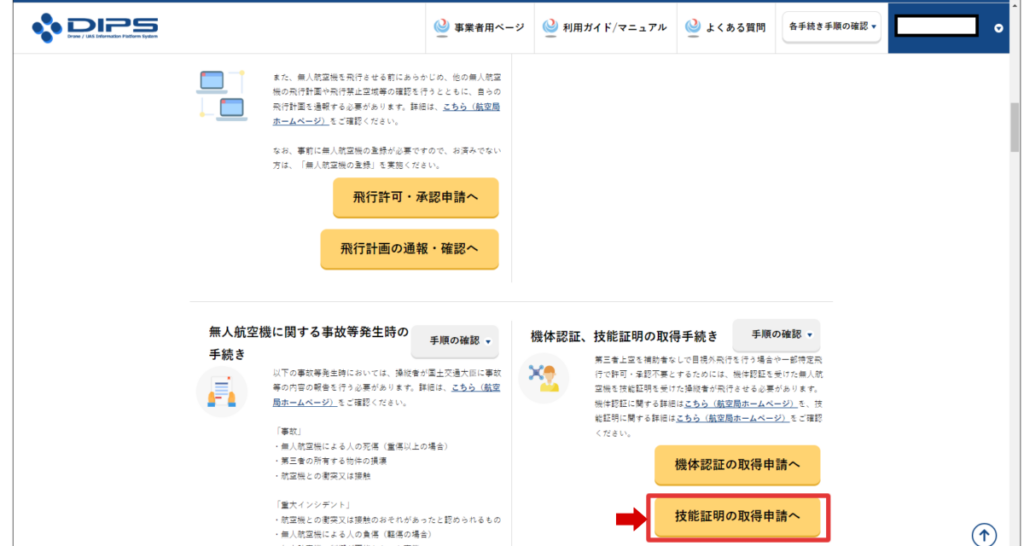Expand 手順の確認 for 機体認証、技能証明
Image resolution: width=1024 pixels, height=546 pixels.
[776, 334]
